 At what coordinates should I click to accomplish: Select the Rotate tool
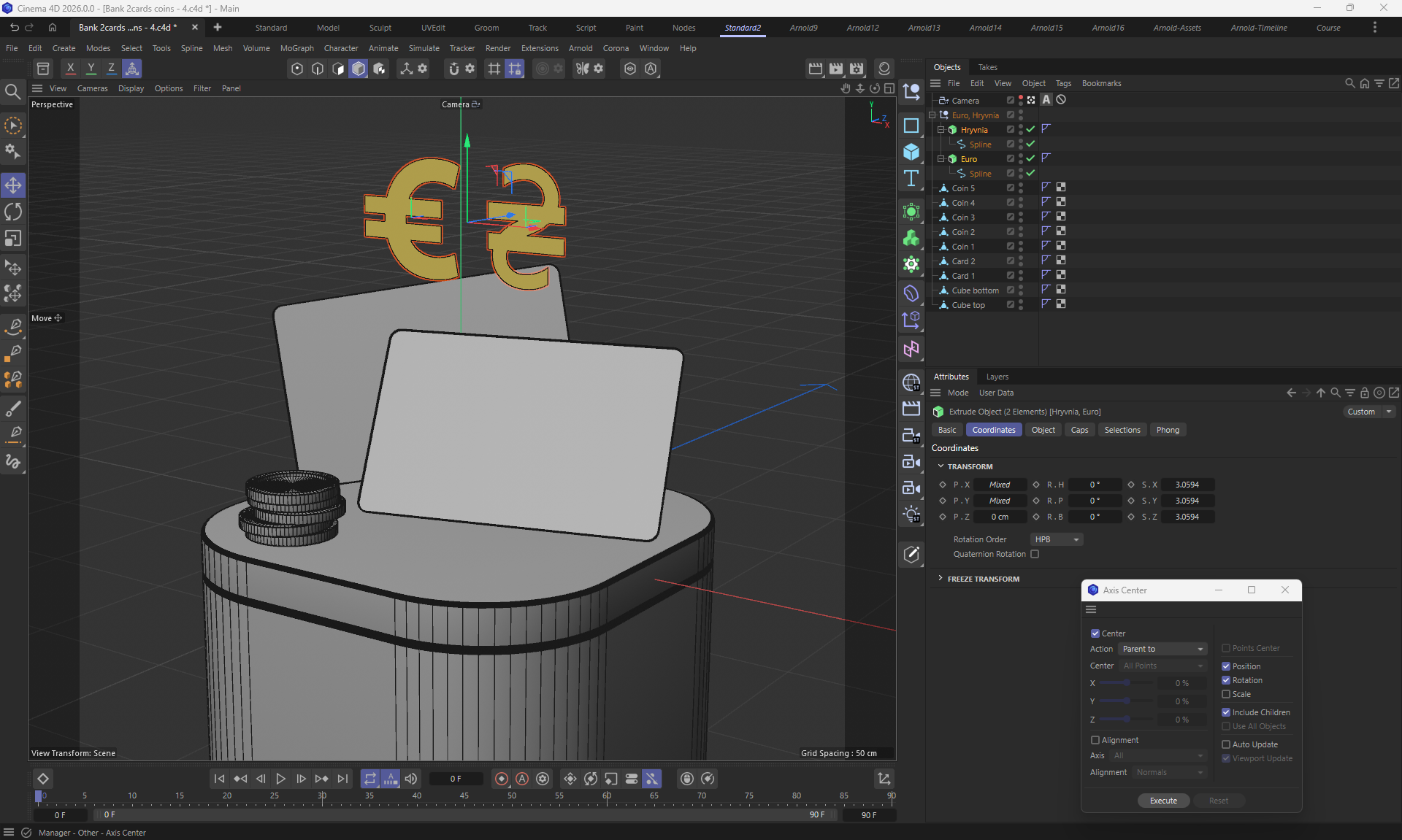[13, 212]
